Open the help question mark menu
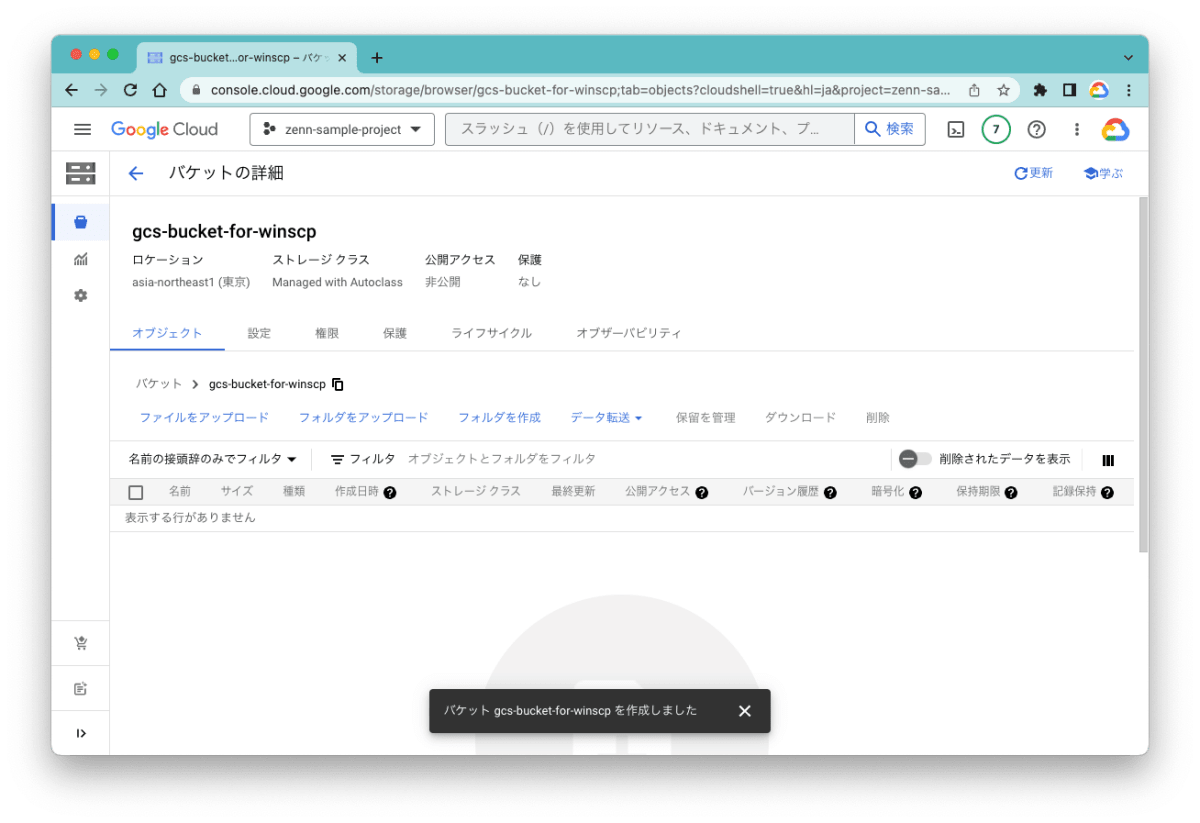This screenshot has width=1200, height=823. (1037, 129)
